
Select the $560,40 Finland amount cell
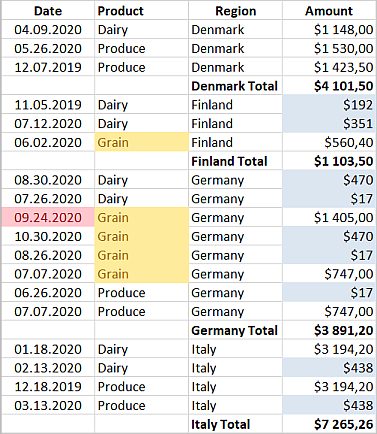tap(329, 142)
